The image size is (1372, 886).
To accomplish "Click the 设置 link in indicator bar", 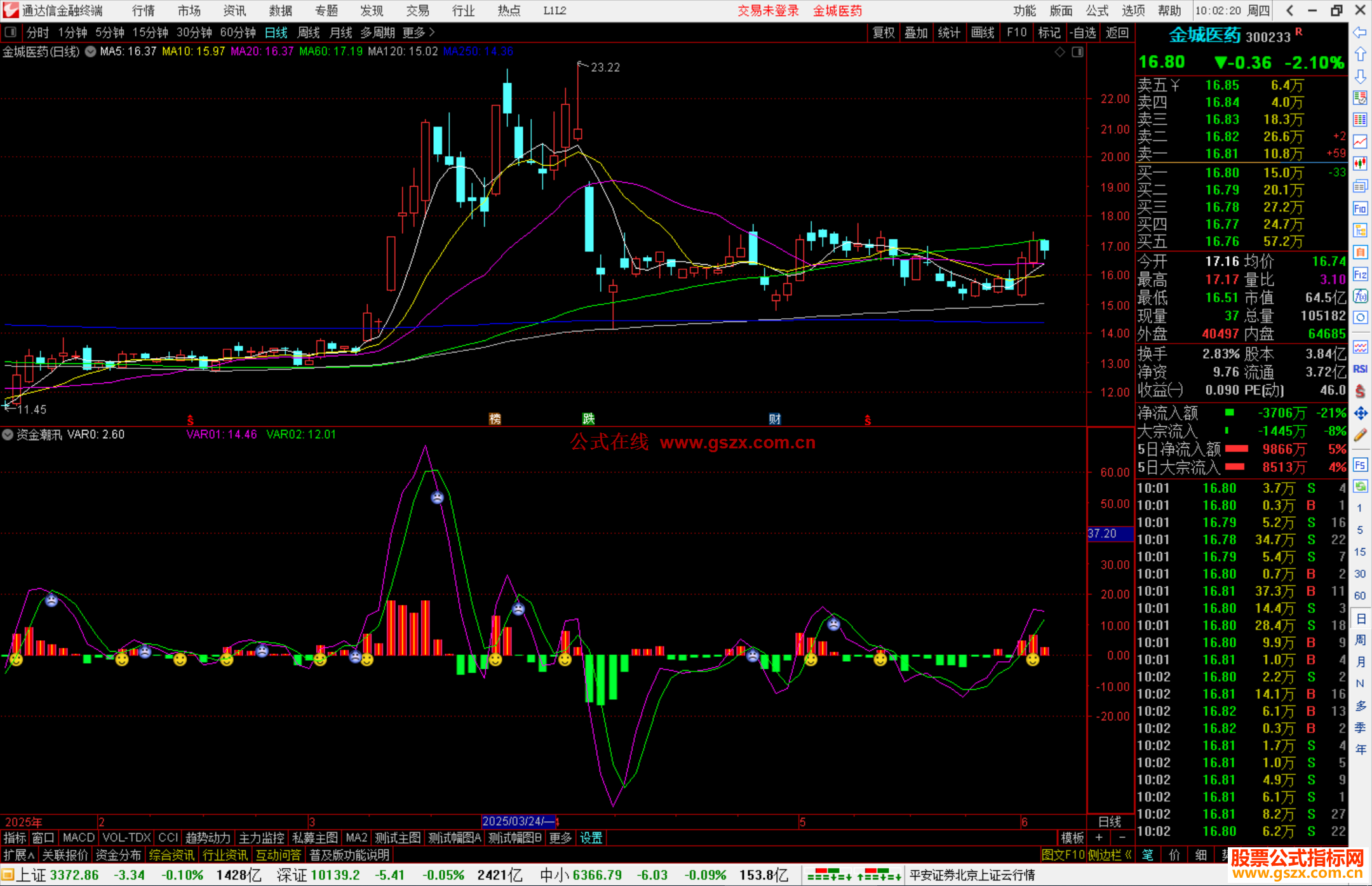I will (591, 838).
